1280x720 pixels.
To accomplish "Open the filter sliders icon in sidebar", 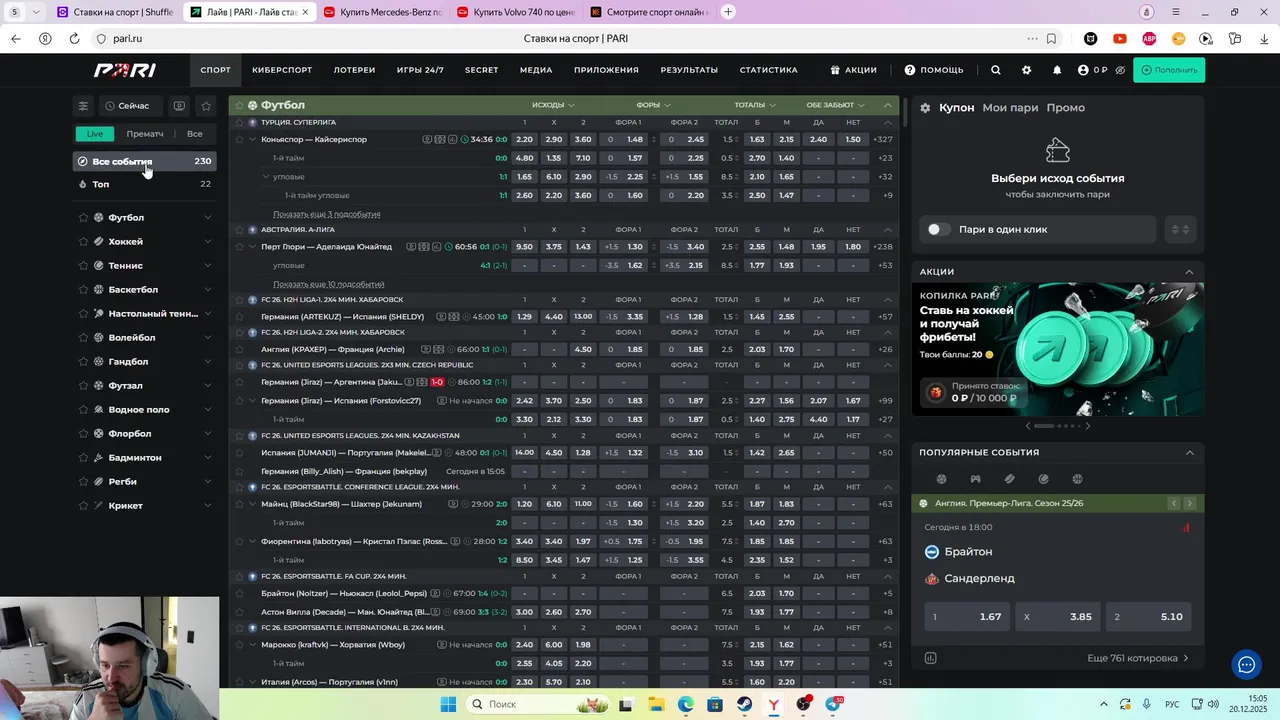I will pyautogui.click(x=83, y=105).
